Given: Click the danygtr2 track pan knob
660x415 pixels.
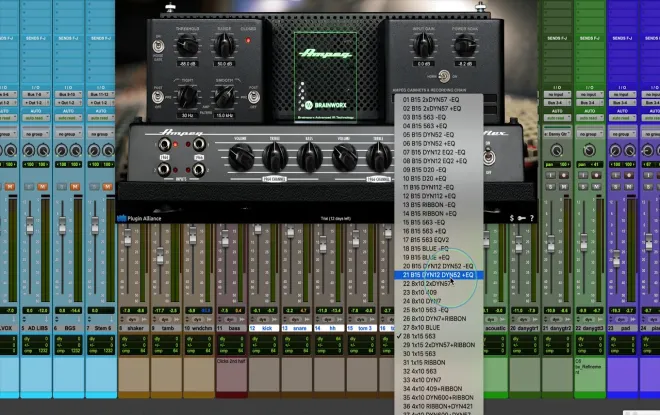Looking at the screenshot, I should [x=556, y=150].
